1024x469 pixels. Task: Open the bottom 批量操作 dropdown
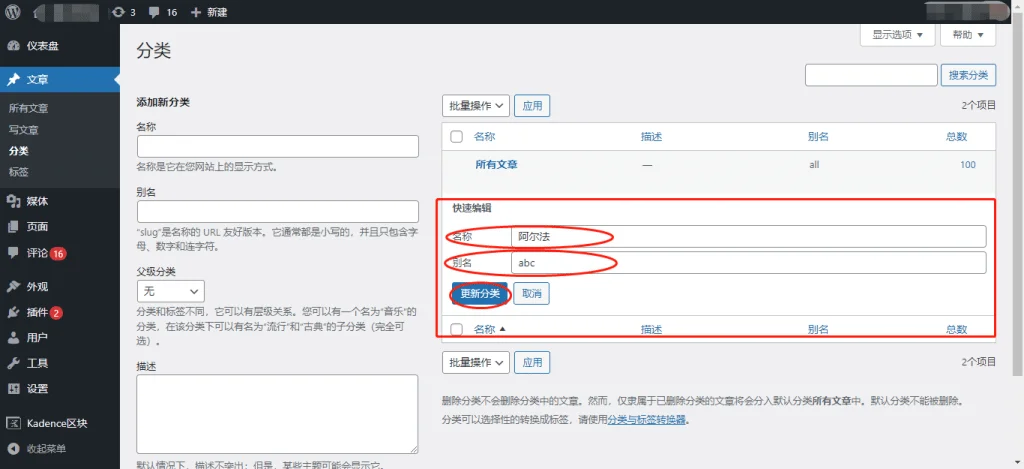[475, 363]
